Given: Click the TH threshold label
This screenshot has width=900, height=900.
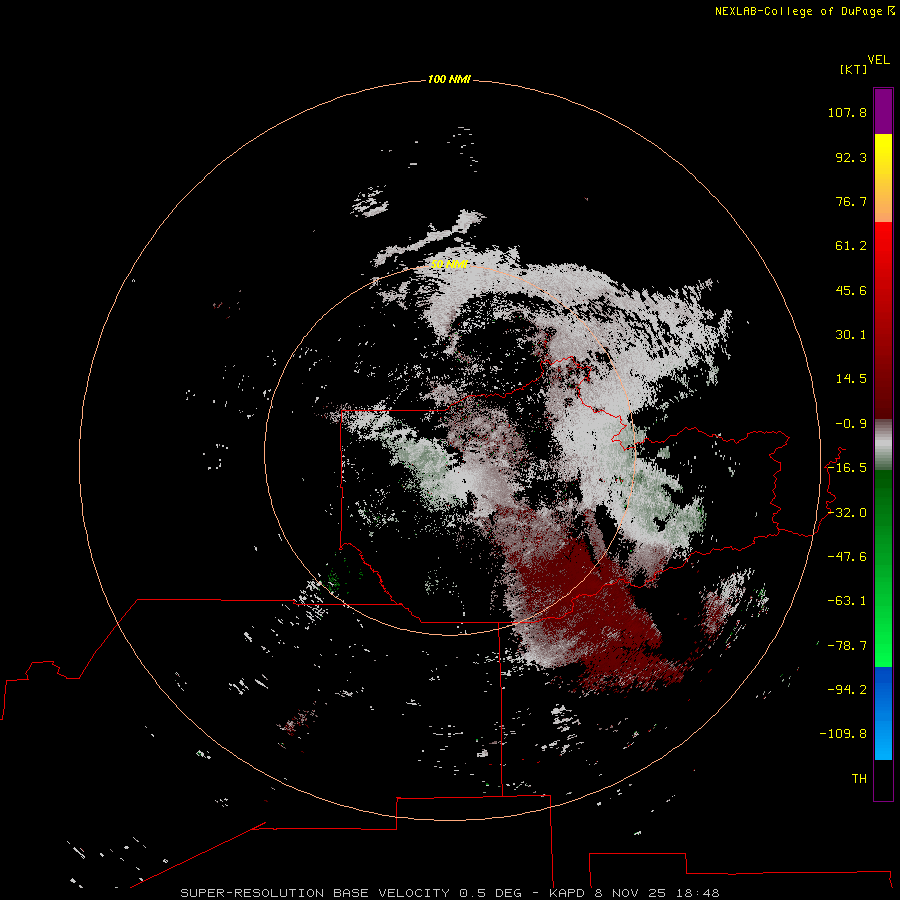Looking at the screenshot, I should tap(859, 779).
